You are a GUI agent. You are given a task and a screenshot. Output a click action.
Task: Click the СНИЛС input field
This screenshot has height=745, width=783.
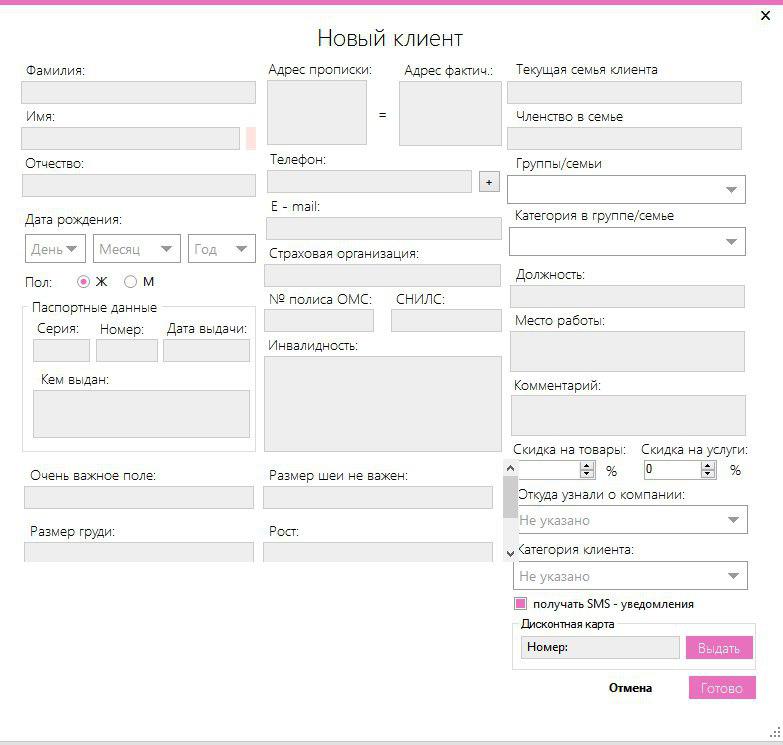pos(446,321)
